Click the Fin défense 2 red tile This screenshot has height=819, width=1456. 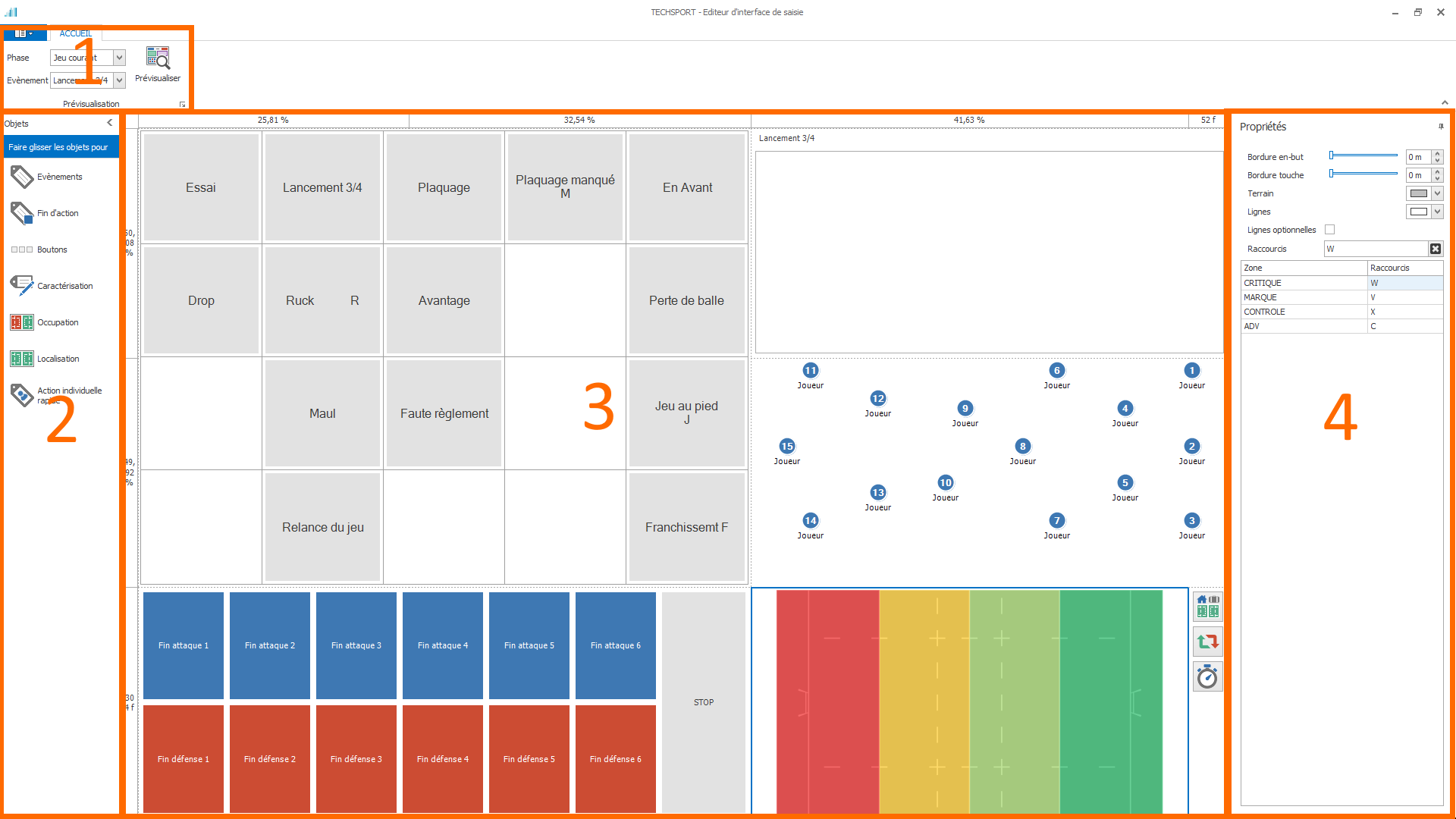270,759
